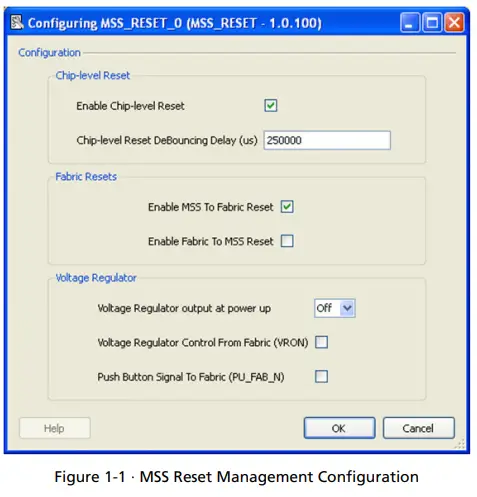This screenshot has height=497, width=477.
Task: Close the Configuring MSS_RESET_0 window
Action: point(454,23)
